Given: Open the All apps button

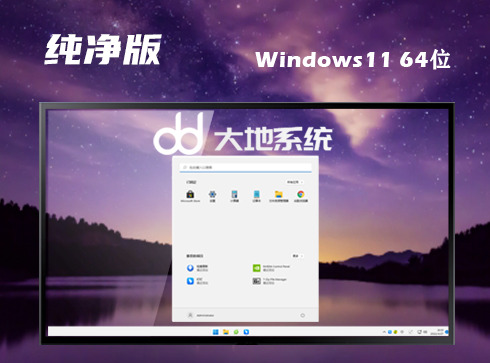Looking at the screenshot, I should tap(295, 182).
